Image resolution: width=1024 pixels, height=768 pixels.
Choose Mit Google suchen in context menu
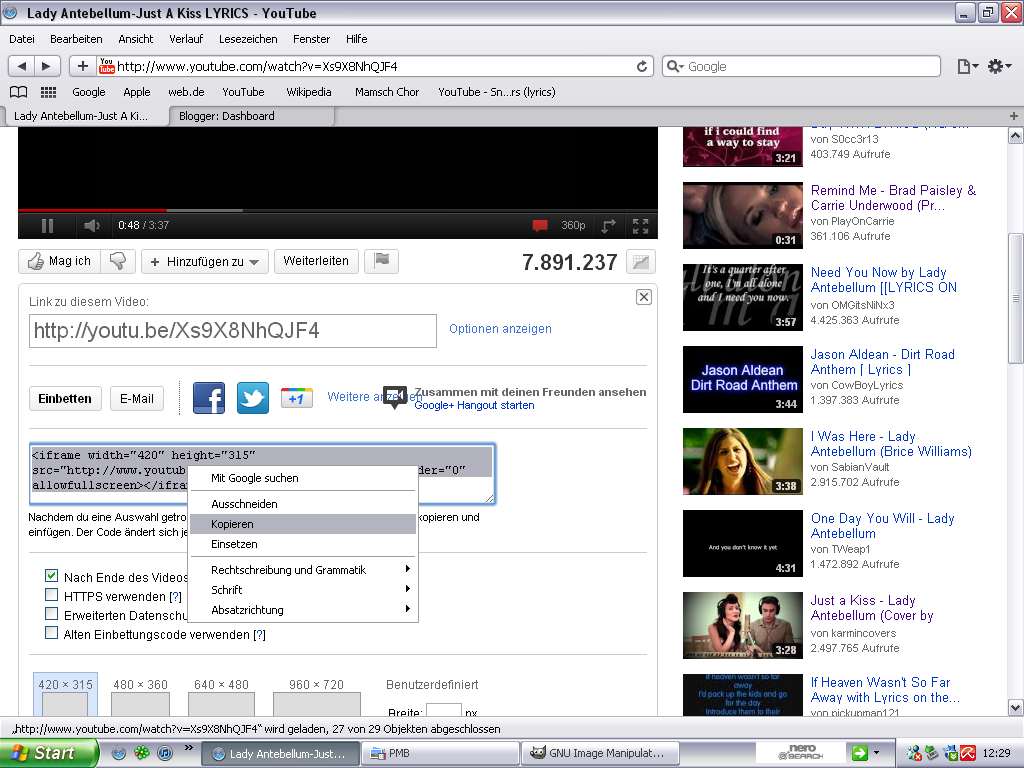pyautogui.click(x=303, y=478)
